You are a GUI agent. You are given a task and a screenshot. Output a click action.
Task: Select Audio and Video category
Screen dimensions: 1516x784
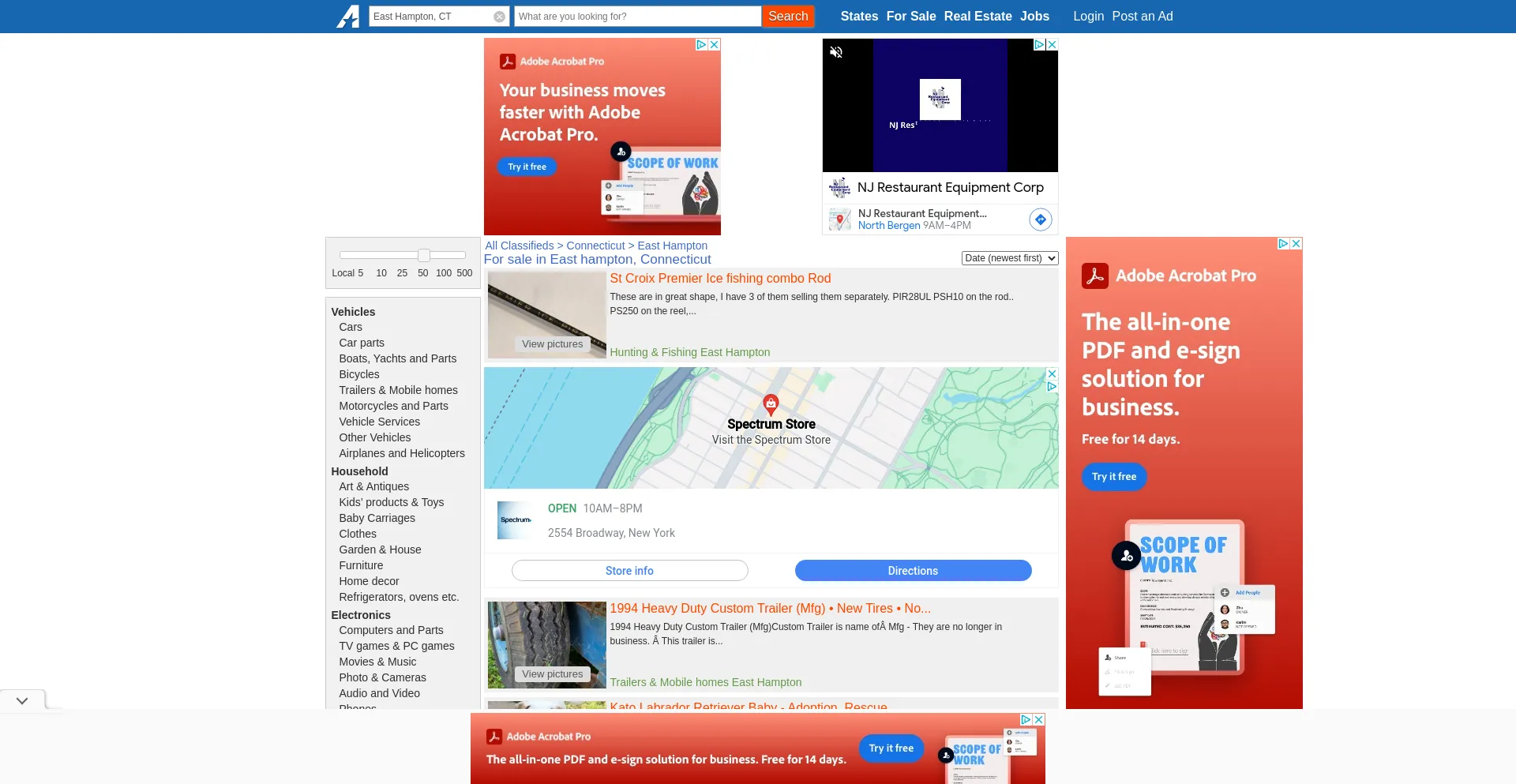point(379,693)
